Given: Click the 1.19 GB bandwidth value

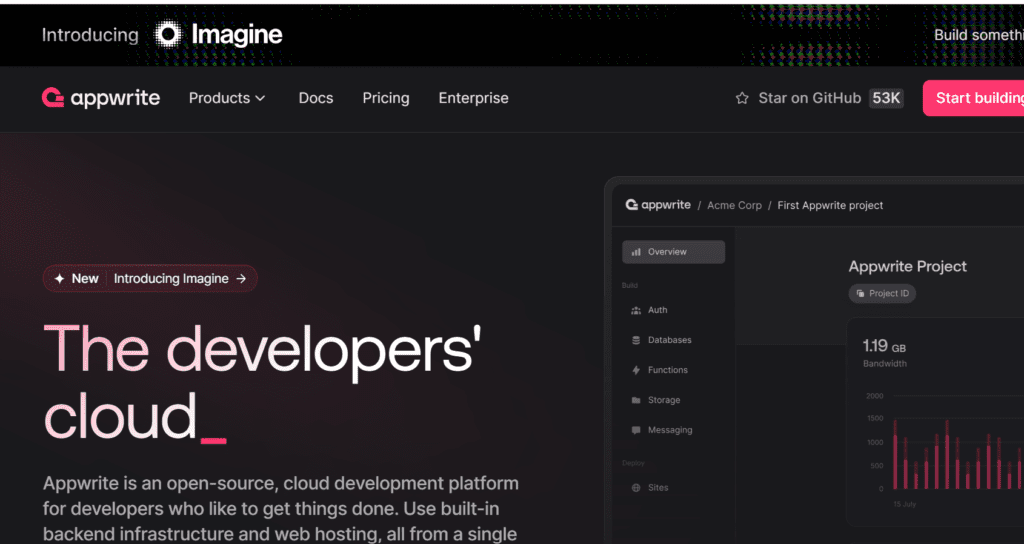Looking at the screenshot, I should pos(884,346).
